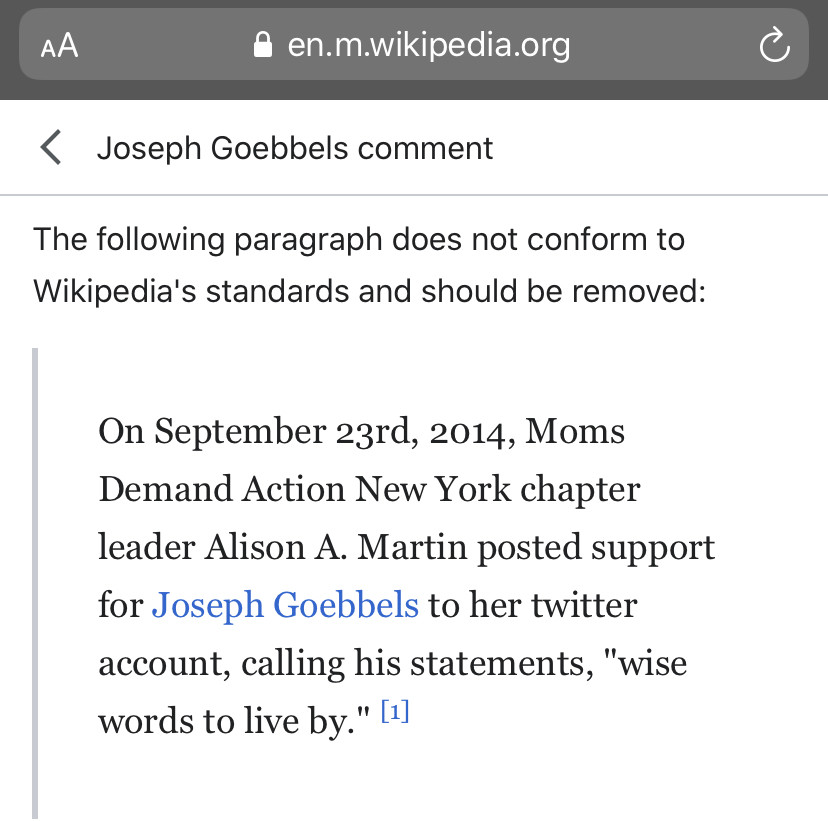Reload the page with the refresh icon
This screenshot has height=821, width=828.
(x=774, y=45)
